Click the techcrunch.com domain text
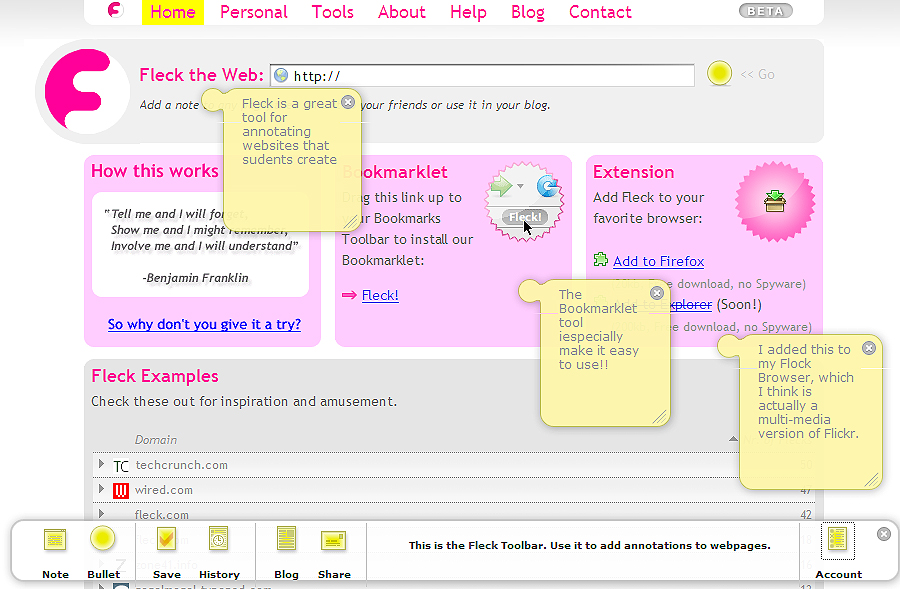 coord(181,465)
